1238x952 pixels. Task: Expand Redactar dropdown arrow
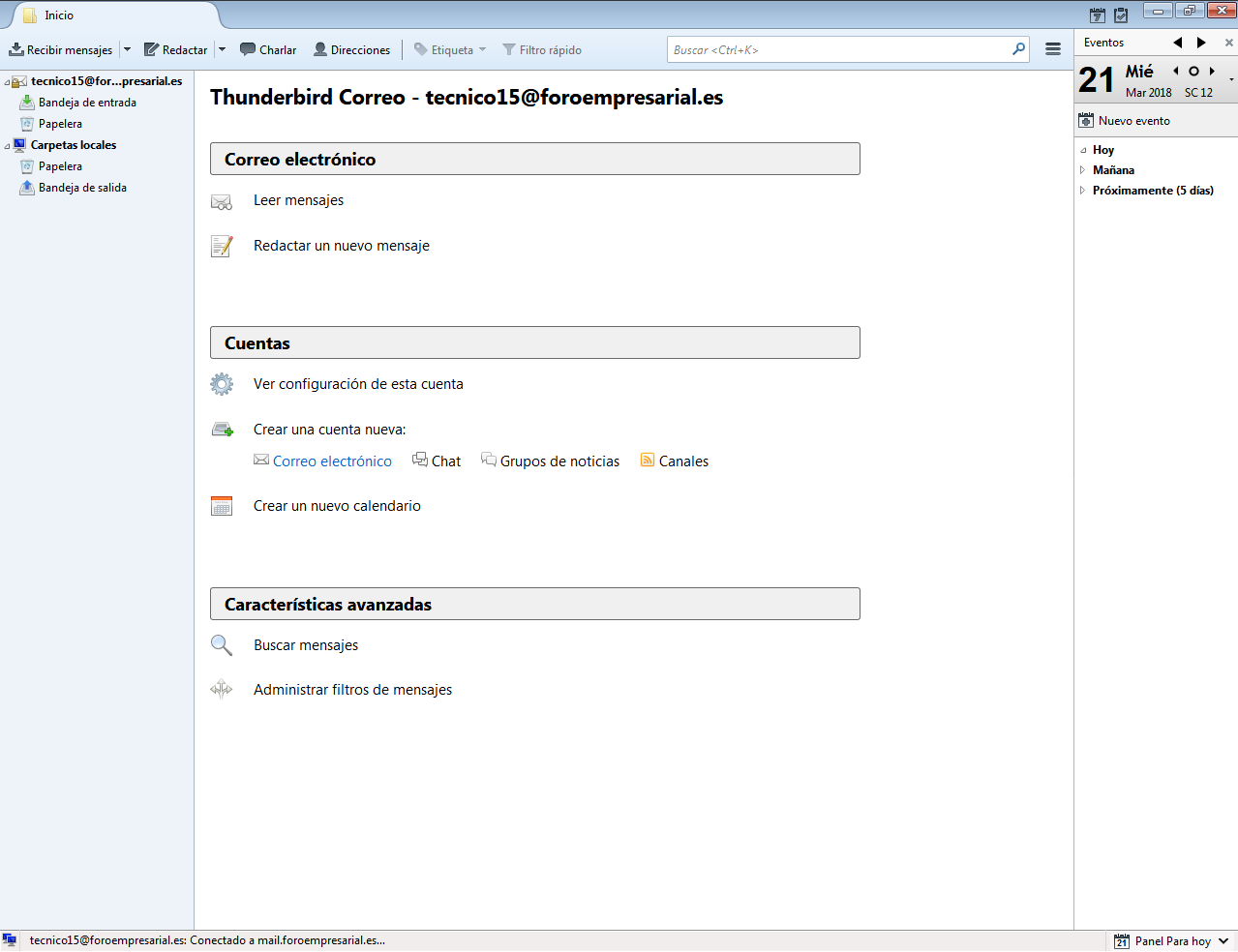(222, 49)
